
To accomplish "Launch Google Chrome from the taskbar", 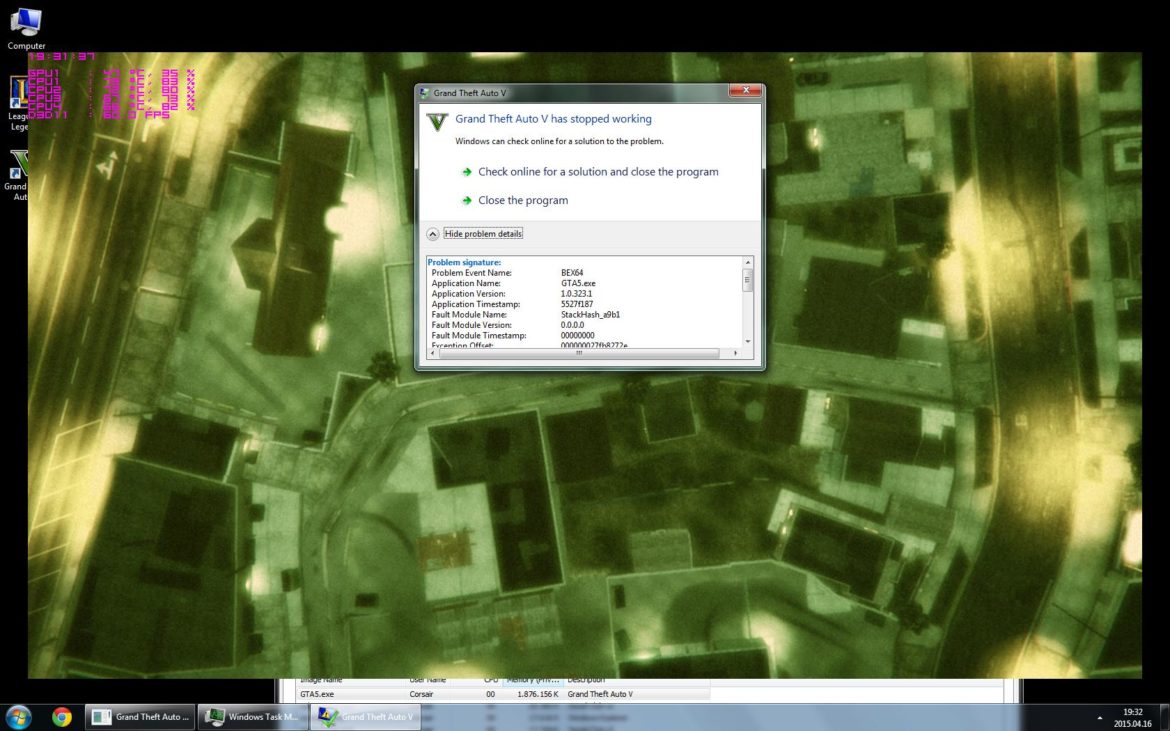I will 62,716.
